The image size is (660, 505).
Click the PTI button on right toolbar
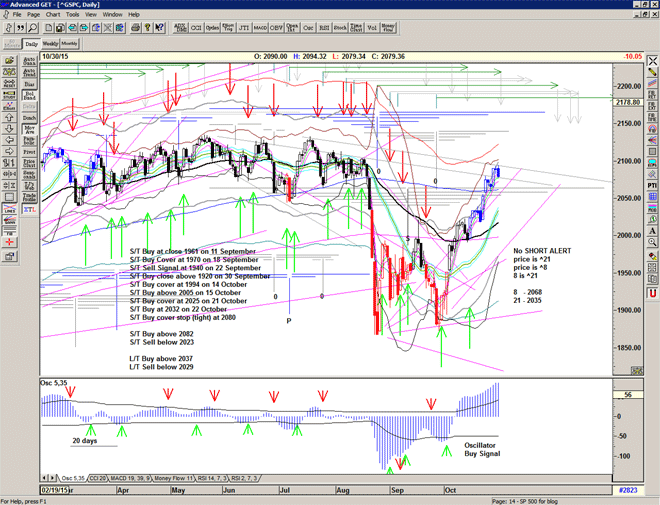651,186
